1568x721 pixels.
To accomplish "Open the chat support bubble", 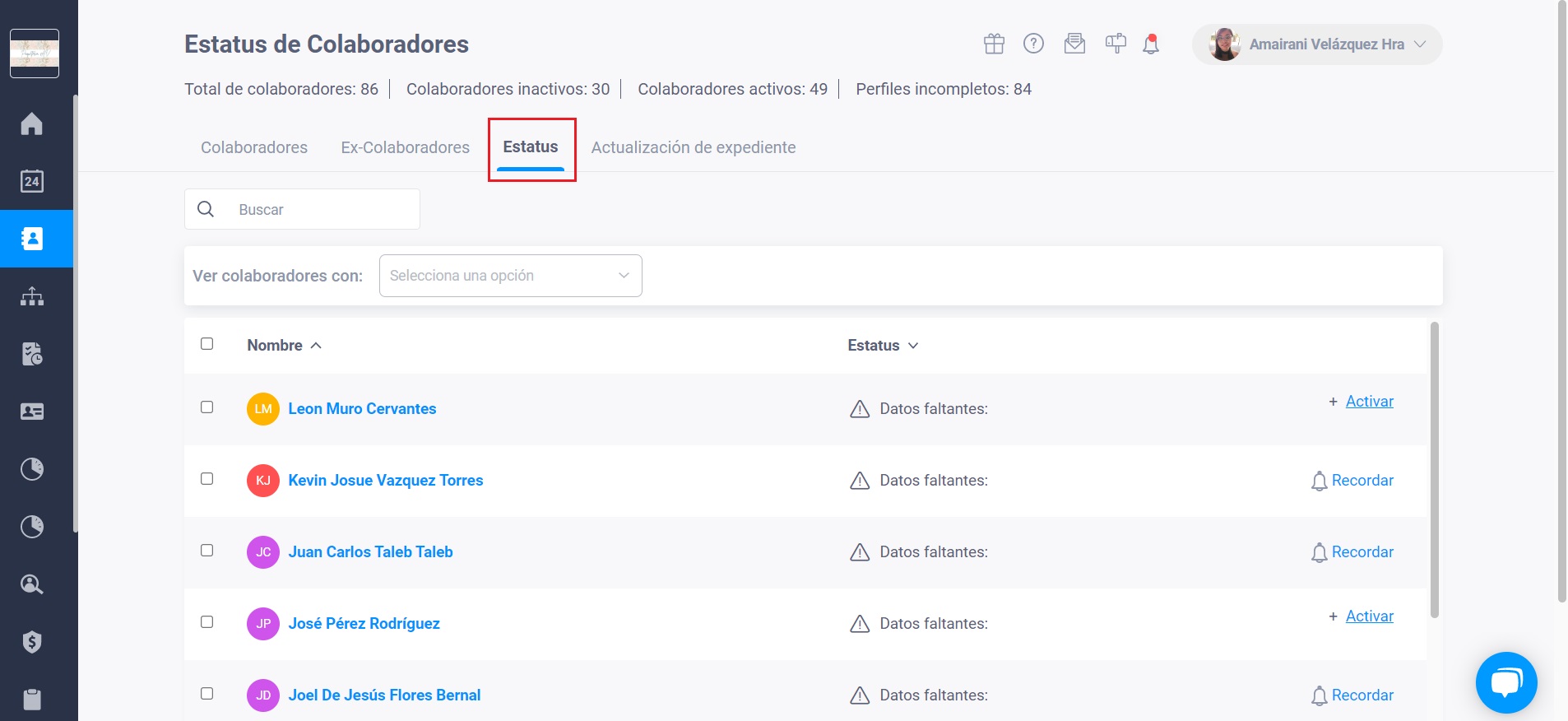I will pyautogui.click(x=1506, y=683).
